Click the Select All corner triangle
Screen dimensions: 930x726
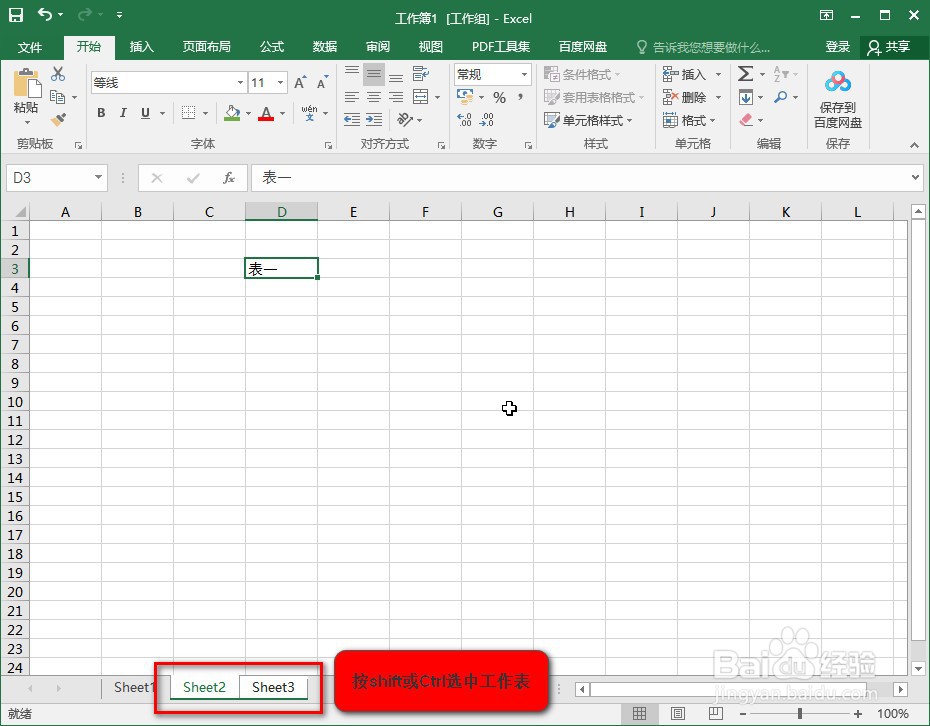pyautogui.click(x=20, y=211)
